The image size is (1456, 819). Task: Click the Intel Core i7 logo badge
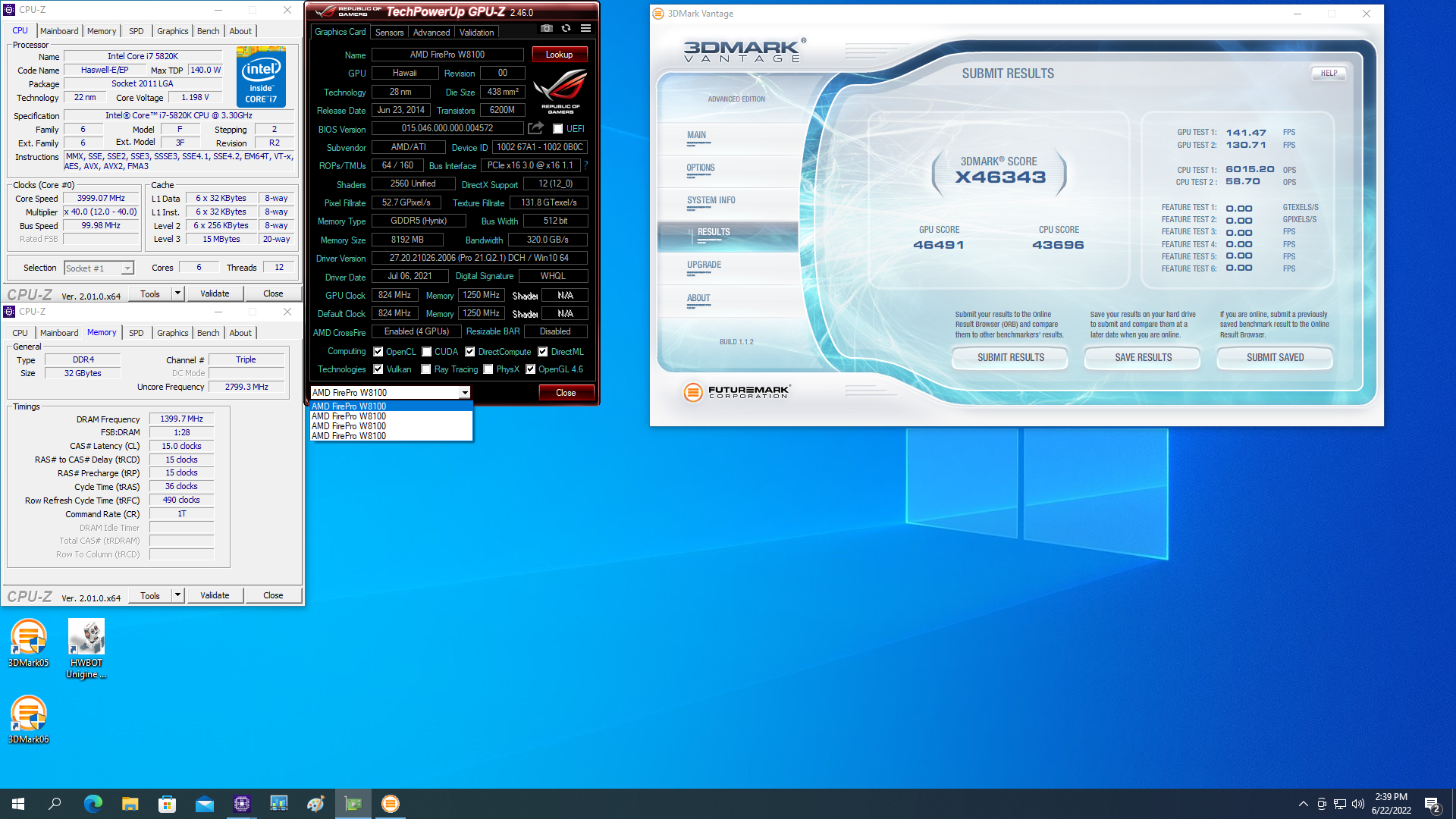(x=261, y=77)
